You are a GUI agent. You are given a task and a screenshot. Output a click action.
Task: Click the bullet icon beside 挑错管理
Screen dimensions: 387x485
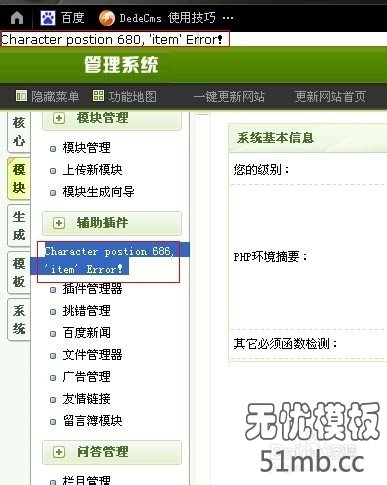[x=53, y=312]
